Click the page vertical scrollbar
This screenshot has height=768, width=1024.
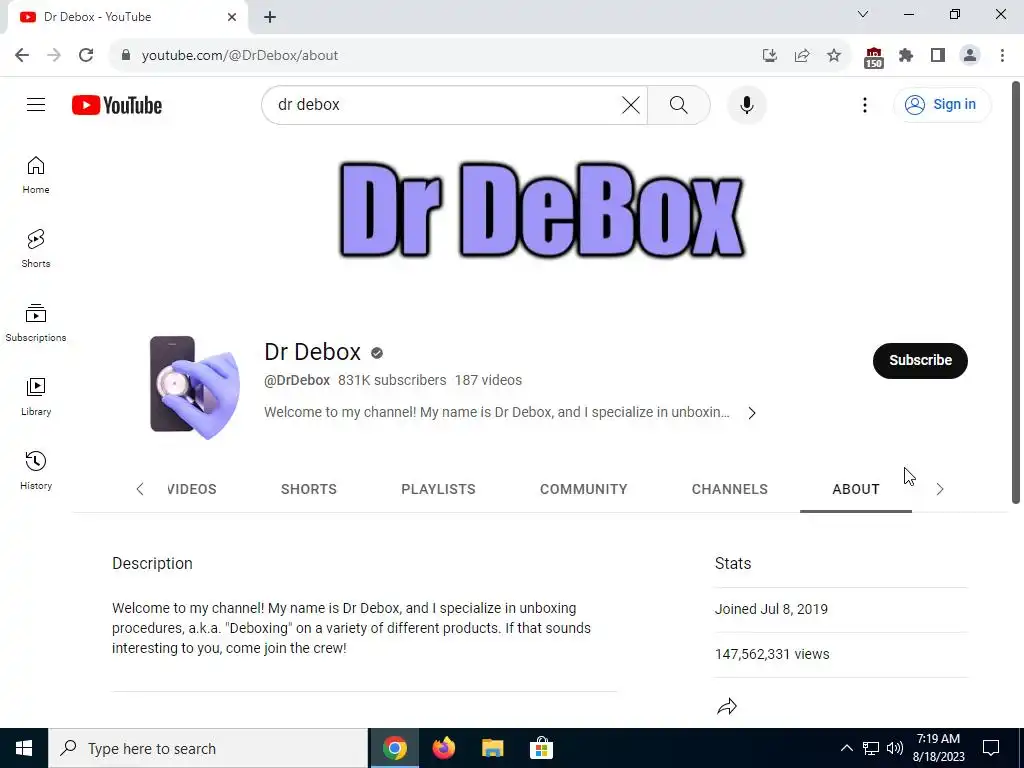pyautogui.click(x=1016, y=292)
